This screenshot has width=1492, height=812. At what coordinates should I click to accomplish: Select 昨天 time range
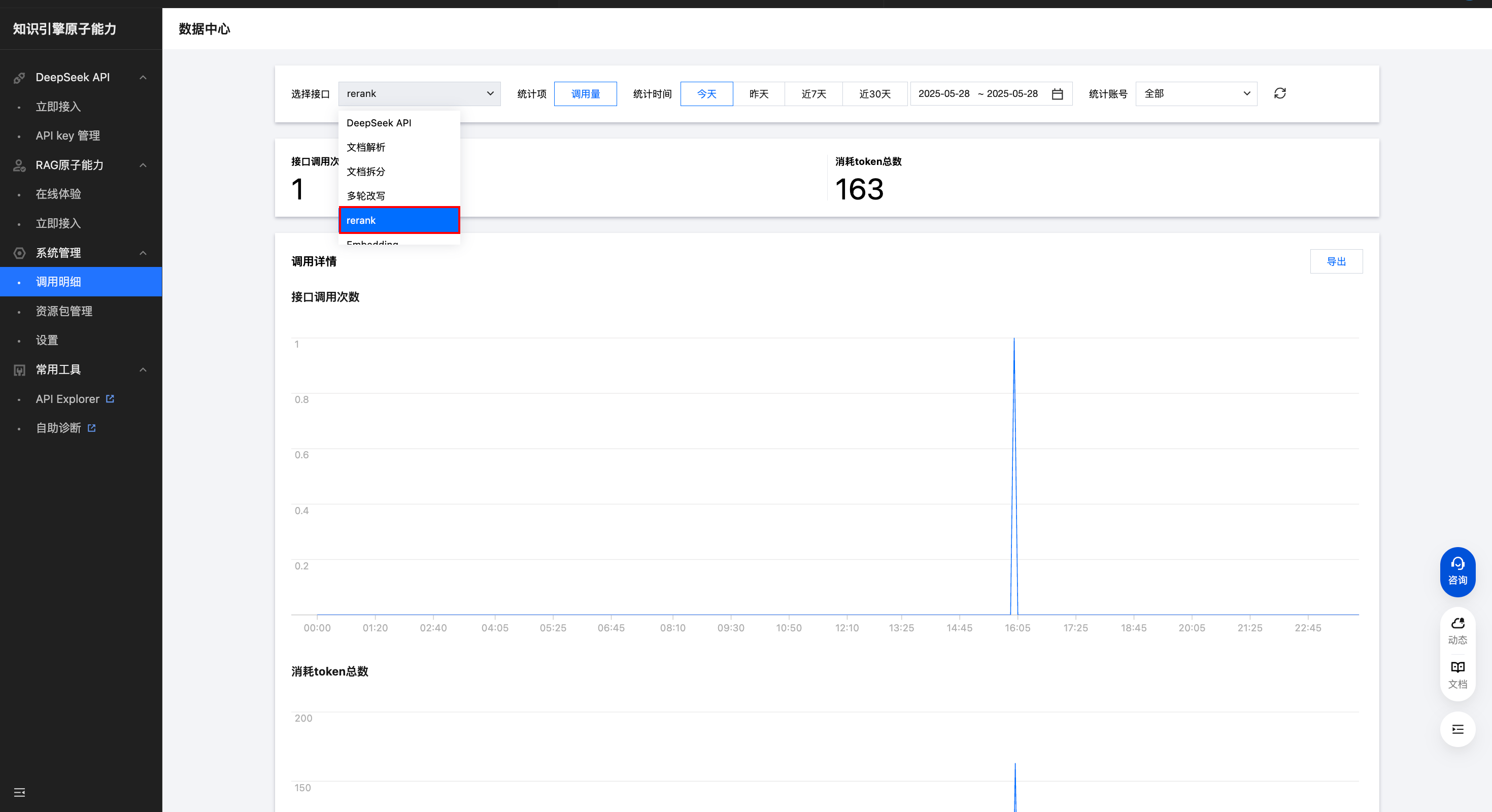[759, 94]
